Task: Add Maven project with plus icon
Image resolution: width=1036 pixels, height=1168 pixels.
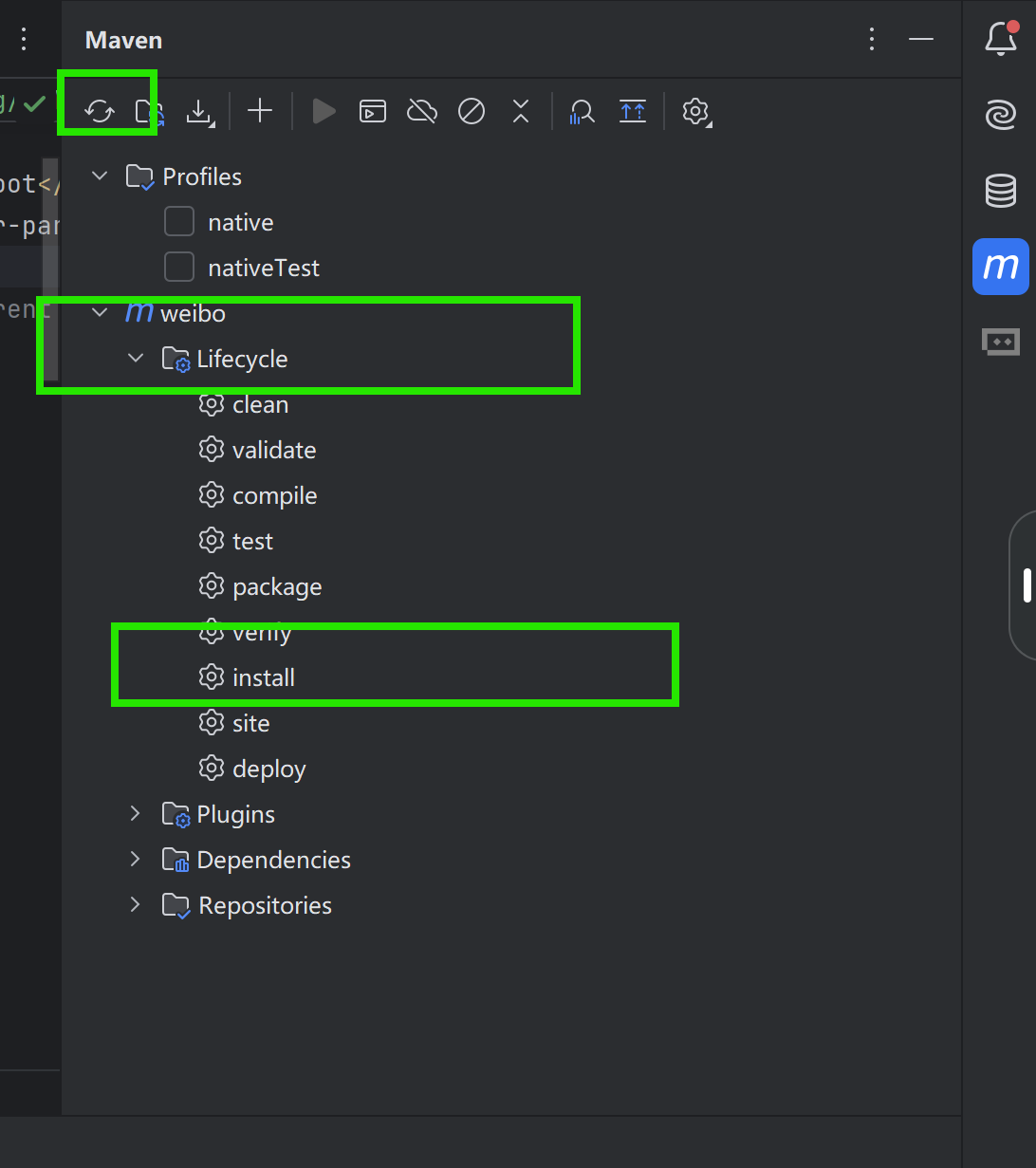Action: pos(259,111)
